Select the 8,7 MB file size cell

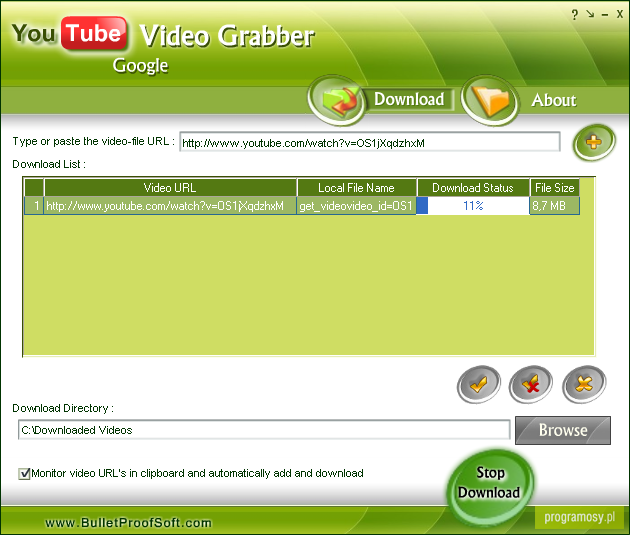point(554,206)
